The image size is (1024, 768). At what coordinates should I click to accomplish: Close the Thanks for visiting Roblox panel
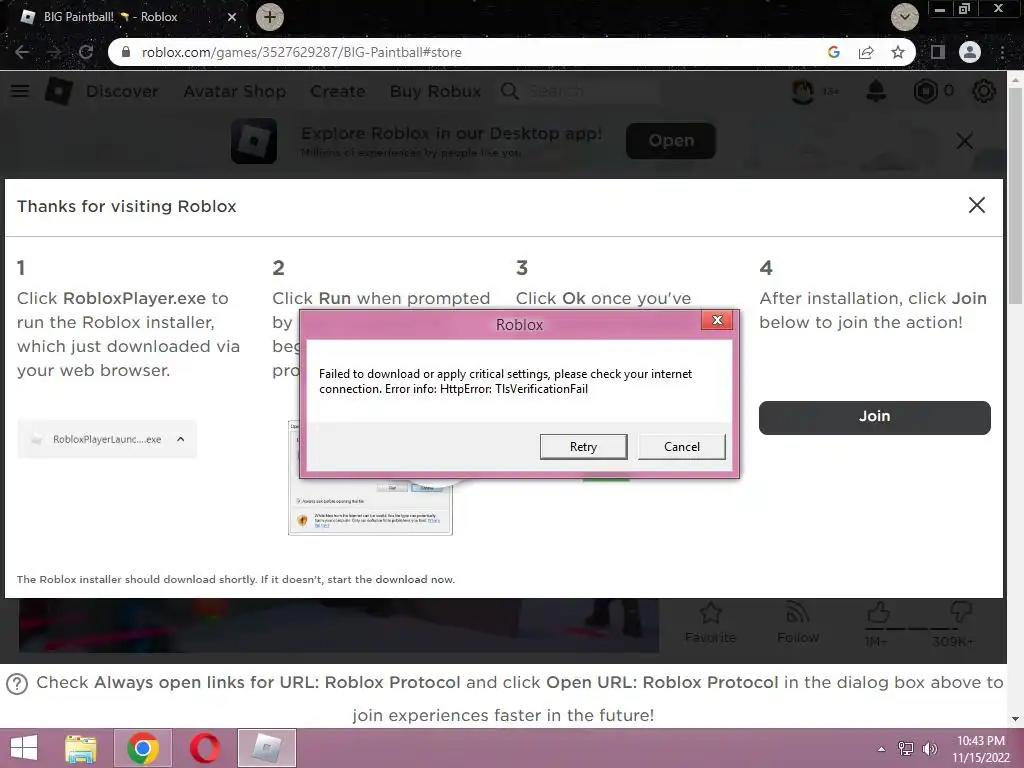tap(976, 205)
